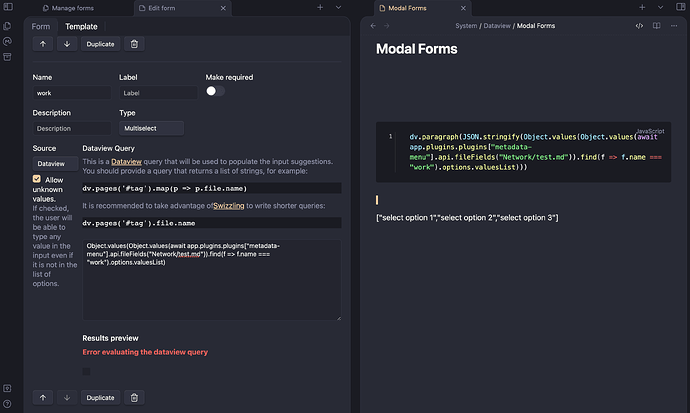The height and width of the screenshot is (413, 690).
Task: Open the Dataview link
Action: tap(126, 161)
